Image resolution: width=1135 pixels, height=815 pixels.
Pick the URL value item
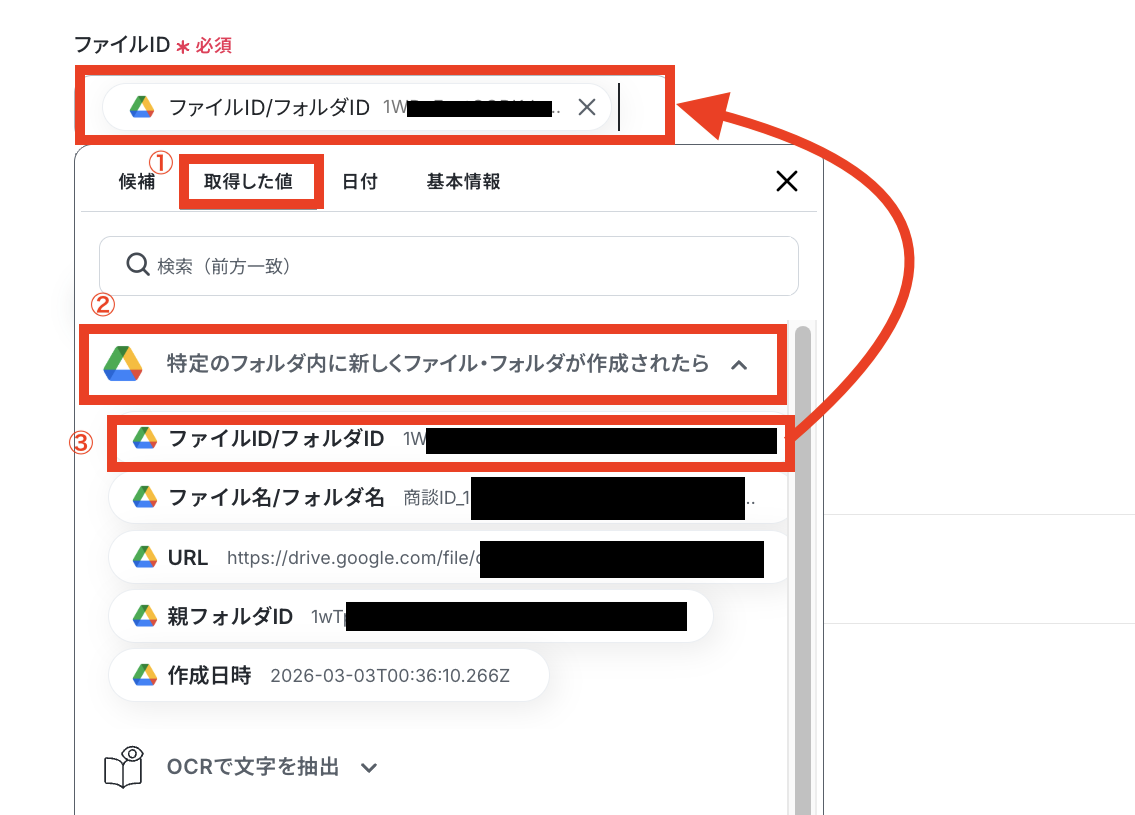point(449,557)
